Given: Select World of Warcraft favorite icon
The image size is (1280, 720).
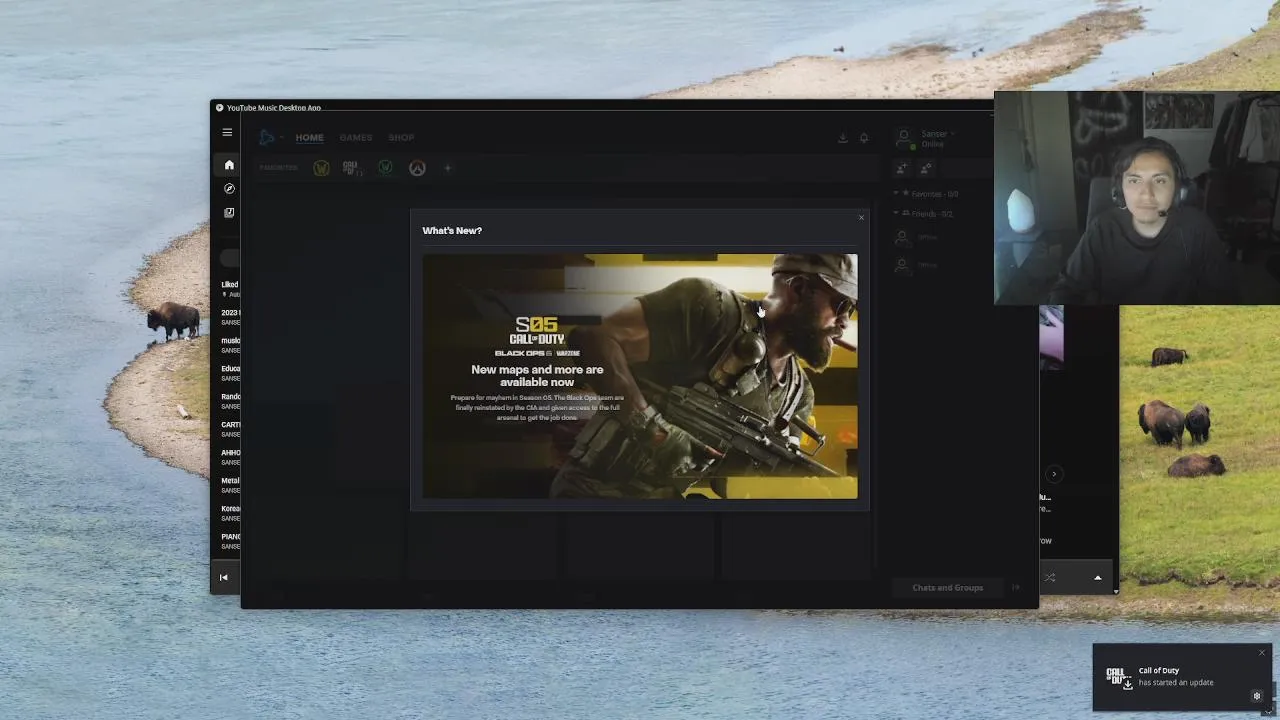Looking at the screenshot, I should point(321,168).
